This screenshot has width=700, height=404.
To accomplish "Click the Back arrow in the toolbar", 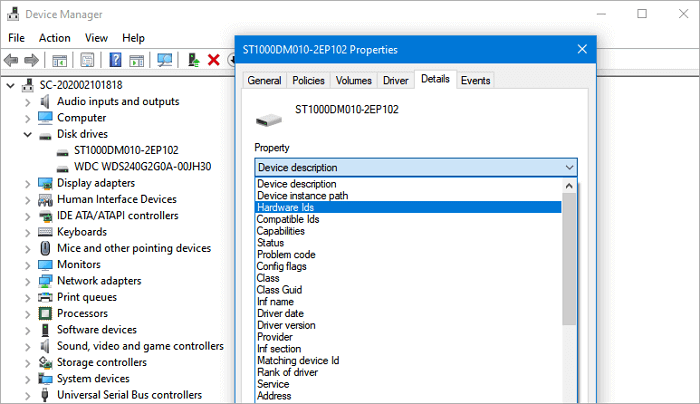I will [13, 61].
